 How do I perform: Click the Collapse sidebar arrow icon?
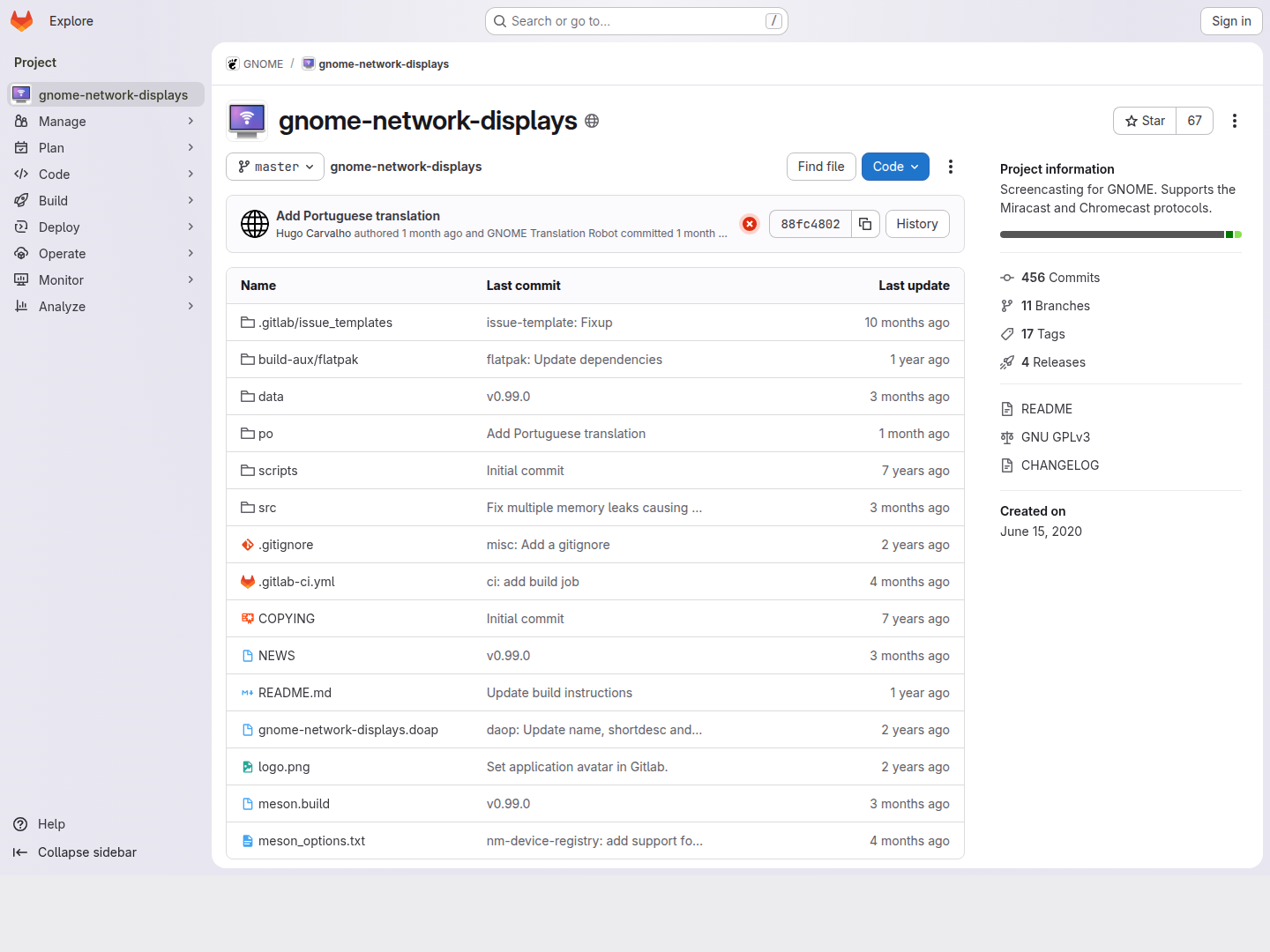coord(20,852)
